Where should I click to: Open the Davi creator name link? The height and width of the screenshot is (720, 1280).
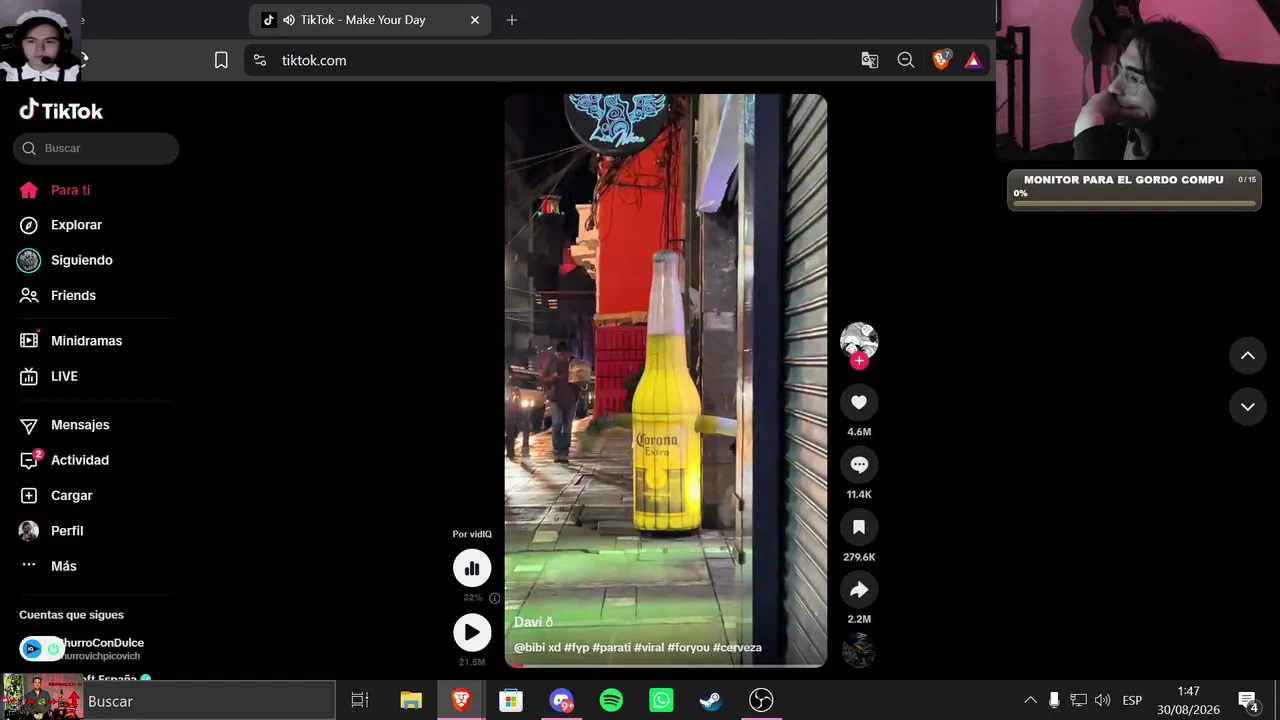(533, 622)
